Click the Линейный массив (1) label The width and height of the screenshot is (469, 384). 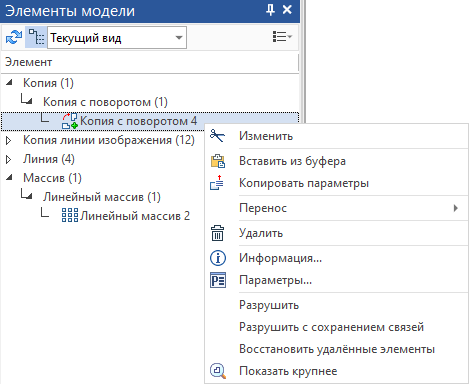(x=102, y=197)
